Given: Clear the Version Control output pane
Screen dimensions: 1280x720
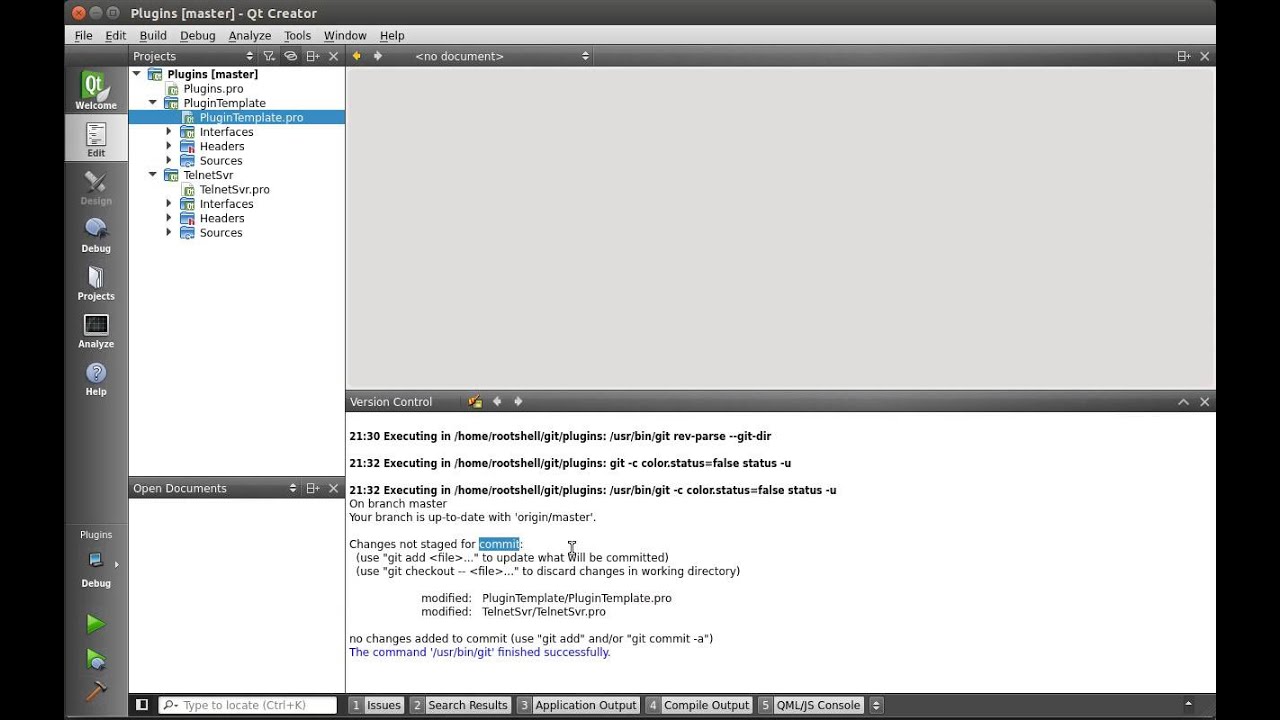Looking at the screenshot, I should click(x=475, y=402).
